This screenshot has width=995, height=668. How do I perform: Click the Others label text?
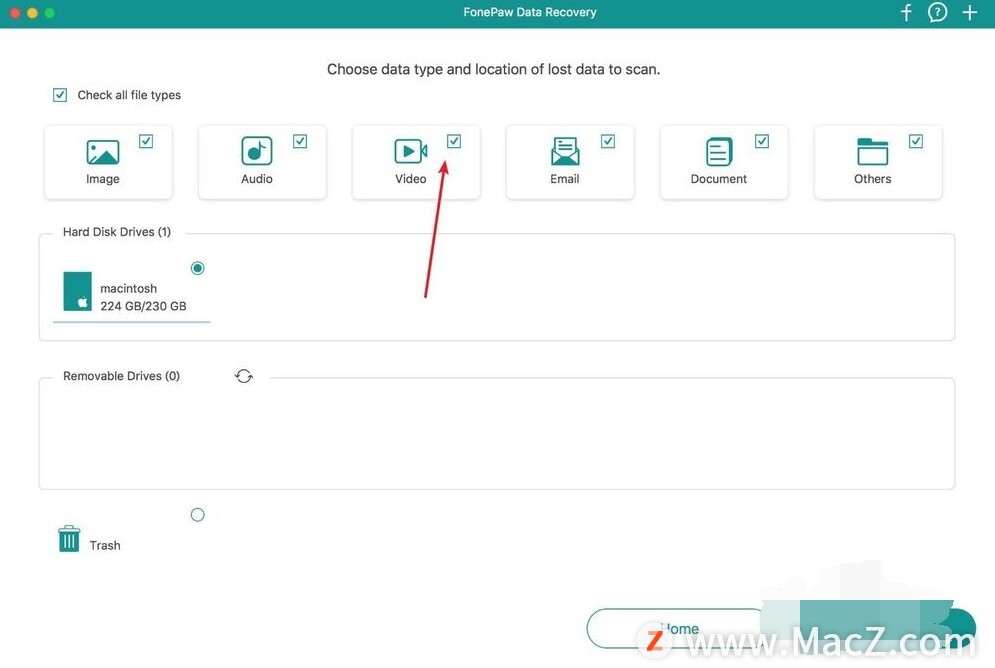tap(873, 179)
